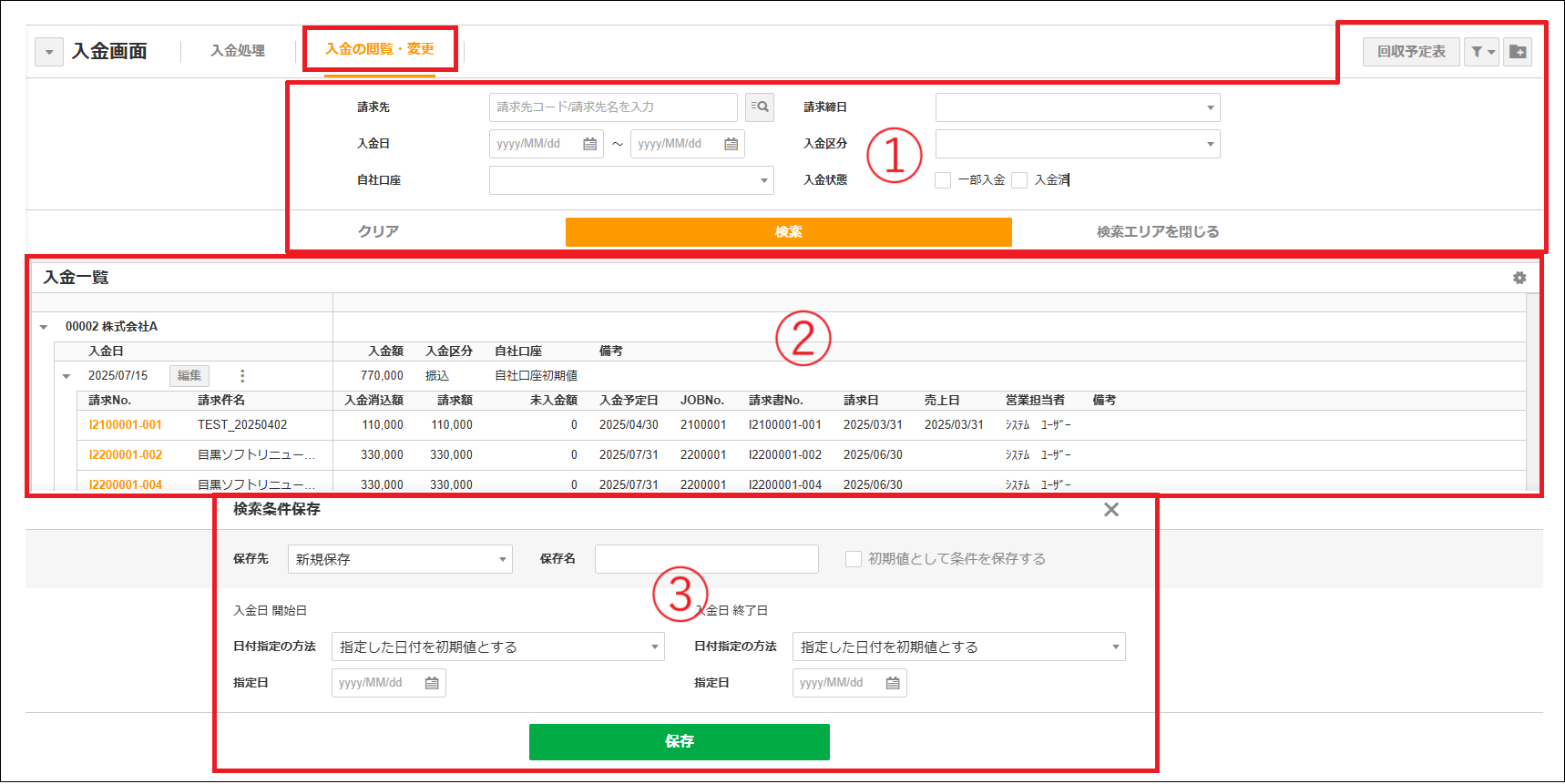Click the three-dot menu beside 編集
The width and height of the screenshot is (1565, 784).
pyautogui.click(x=242, y=376)
